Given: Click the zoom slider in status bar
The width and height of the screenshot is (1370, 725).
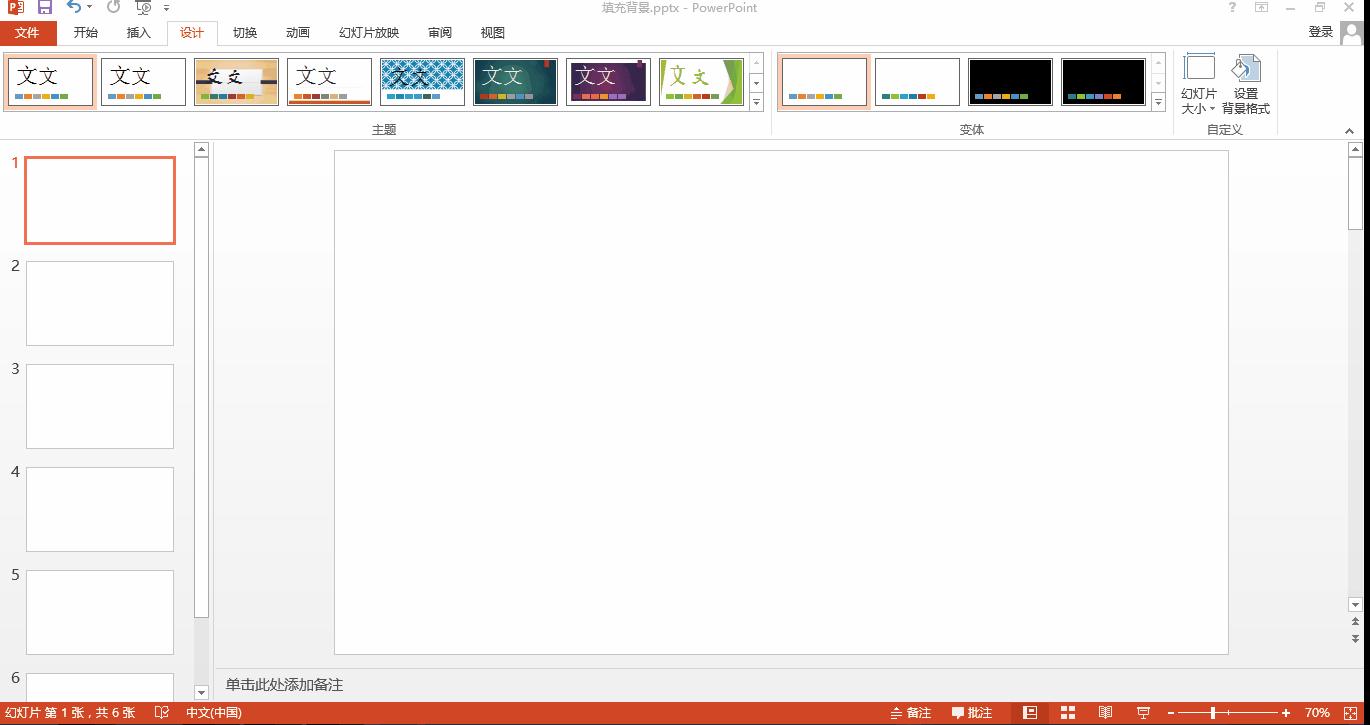Looking at the screenshot, I should (1213, 713).
